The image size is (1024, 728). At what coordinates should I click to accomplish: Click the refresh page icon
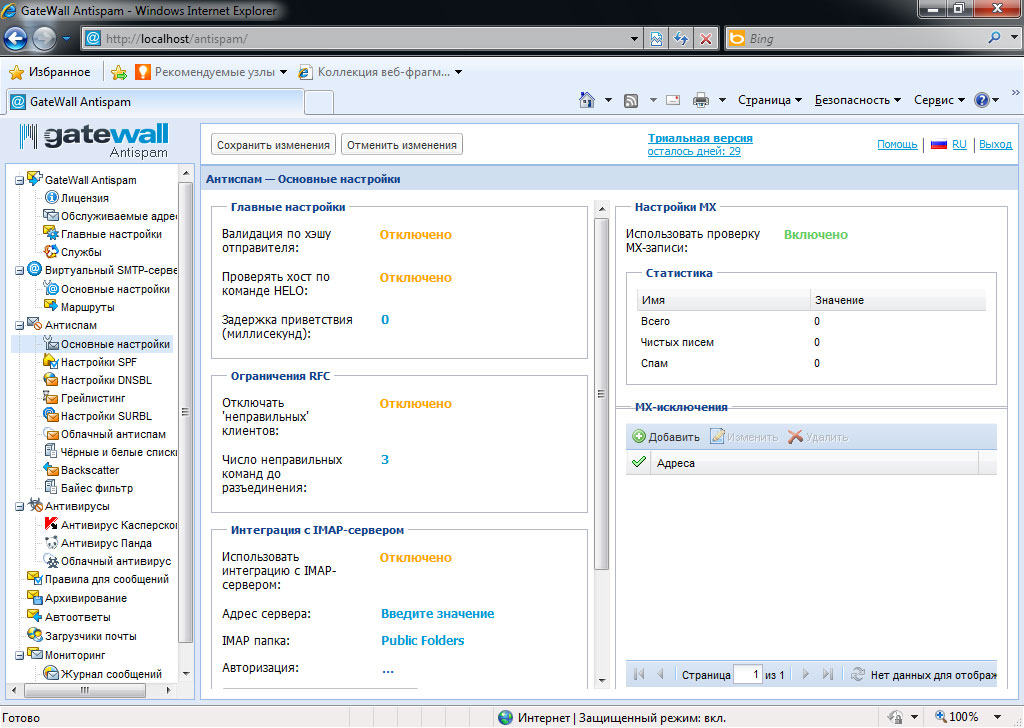click(681, 39)
